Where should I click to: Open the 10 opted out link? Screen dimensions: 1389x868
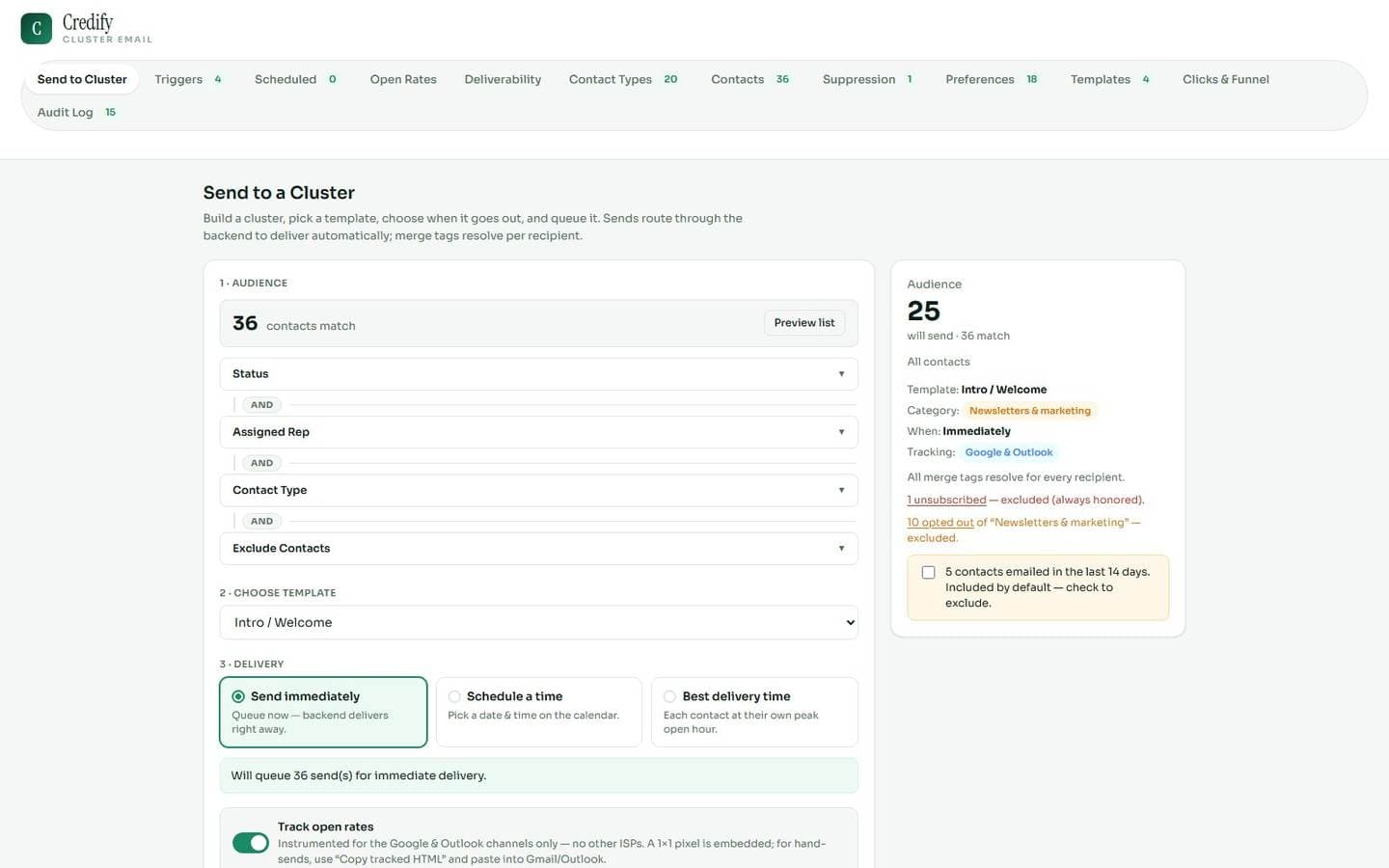[x=940, y=522]
